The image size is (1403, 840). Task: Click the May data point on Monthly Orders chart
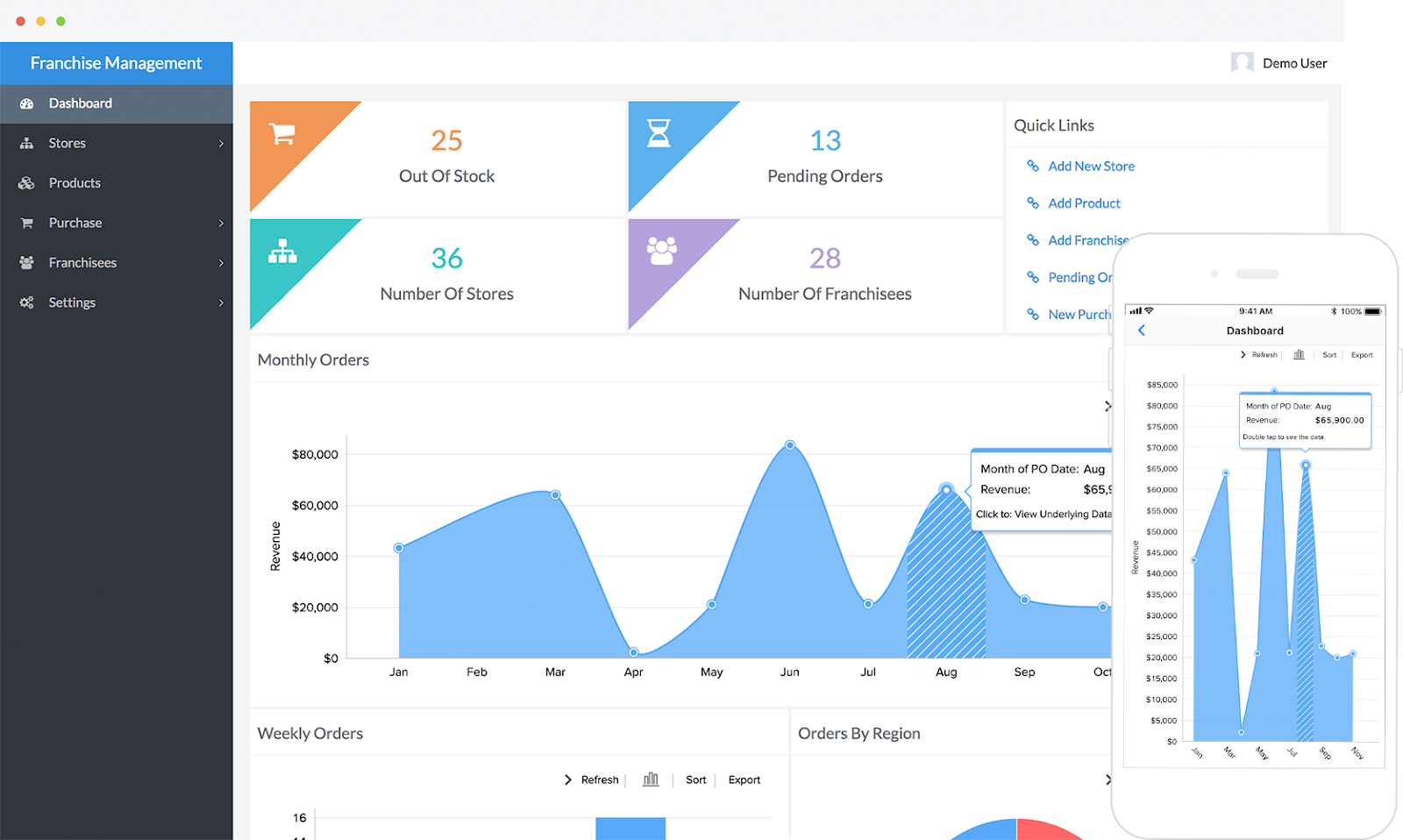711,604
